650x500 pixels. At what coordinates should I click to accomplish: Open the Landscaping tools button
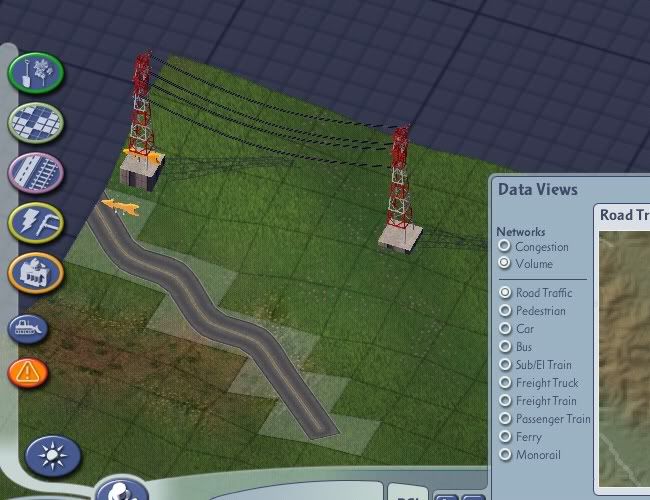(36, 73)
